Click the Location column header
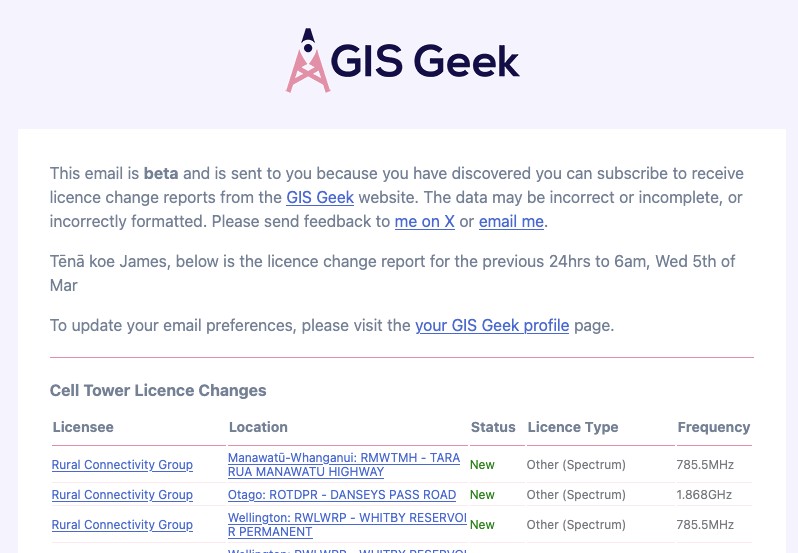Image resolution: width=798 pixels, height=553 pixels. point(258,427)
